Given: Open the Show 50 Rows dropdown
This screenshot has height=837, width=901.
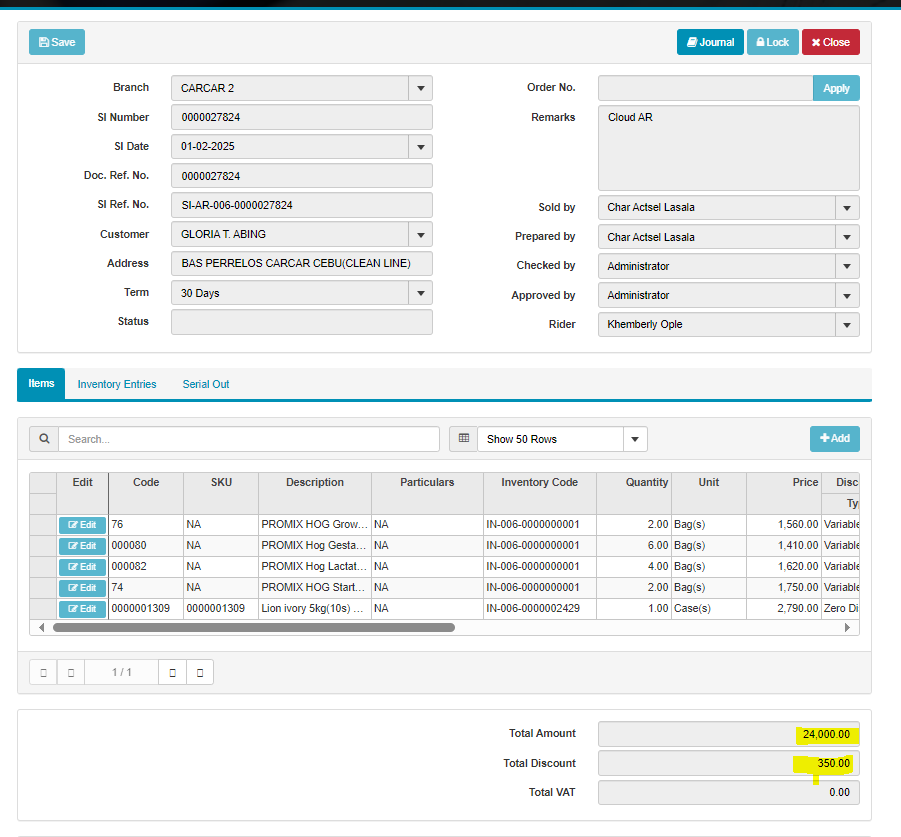Looking at the screenshot, I should 635,439.
